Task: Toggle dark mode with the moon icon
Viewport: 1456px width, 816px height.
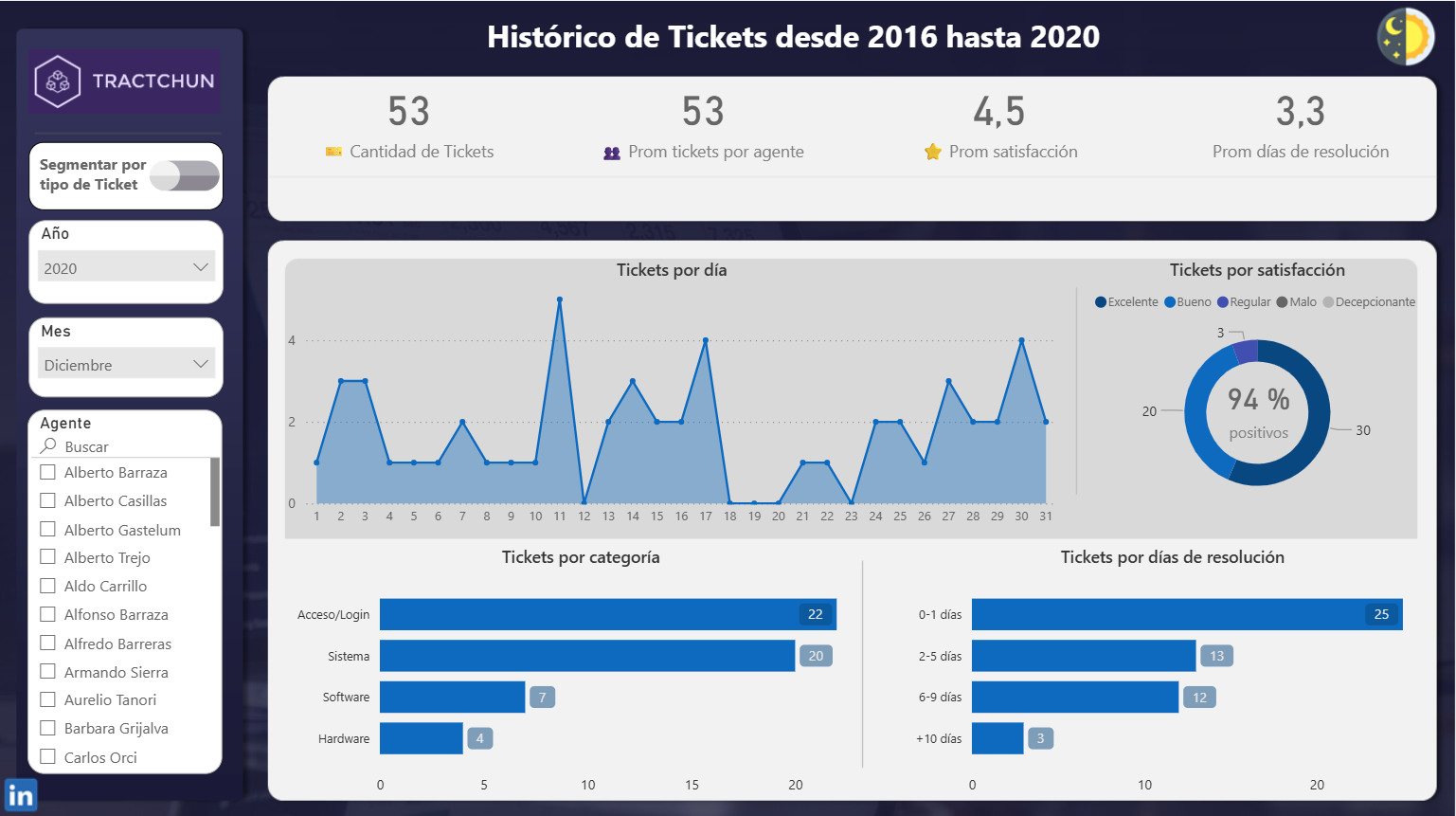Action: pyautogui.click(x=1406, y=36)
